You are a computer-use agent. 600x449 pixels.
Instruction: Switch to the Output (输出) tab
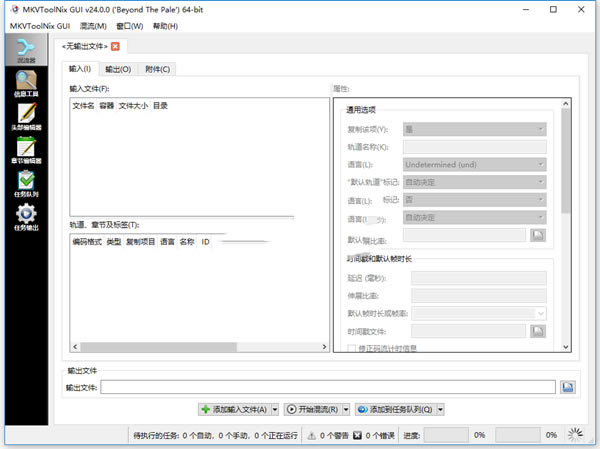[119, 69]
